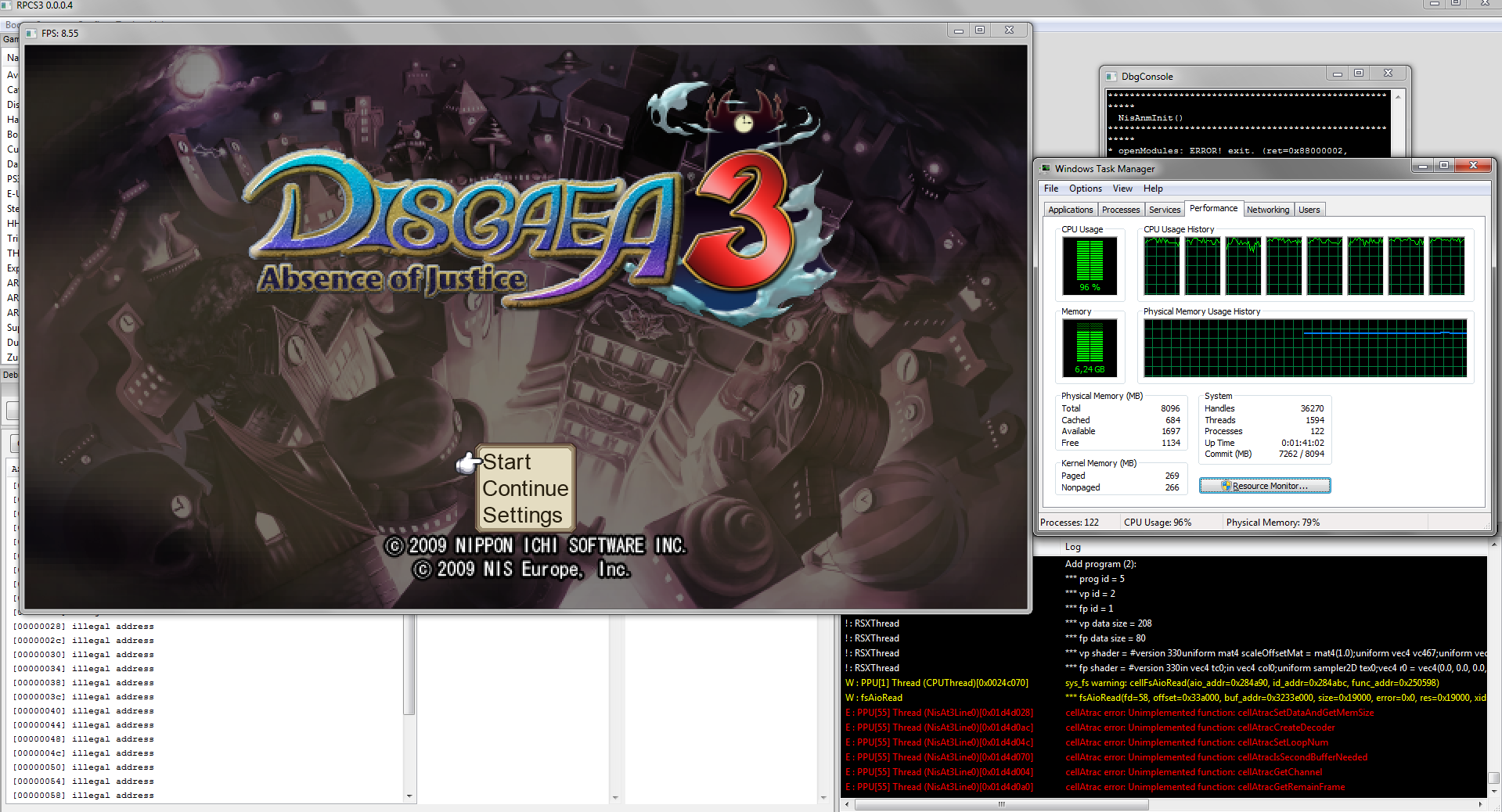Click the Up Time value 0:01:41:02

1302,443
